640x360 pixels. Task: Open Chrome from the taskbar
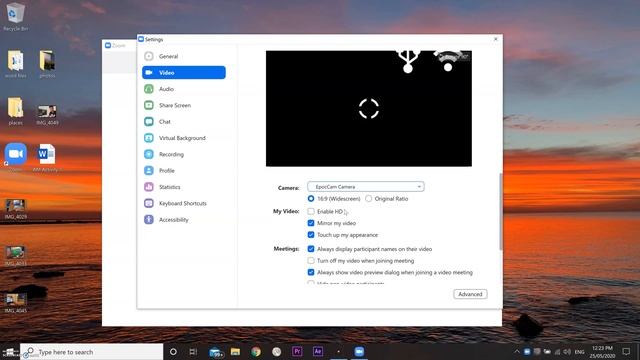click(256, 351)
